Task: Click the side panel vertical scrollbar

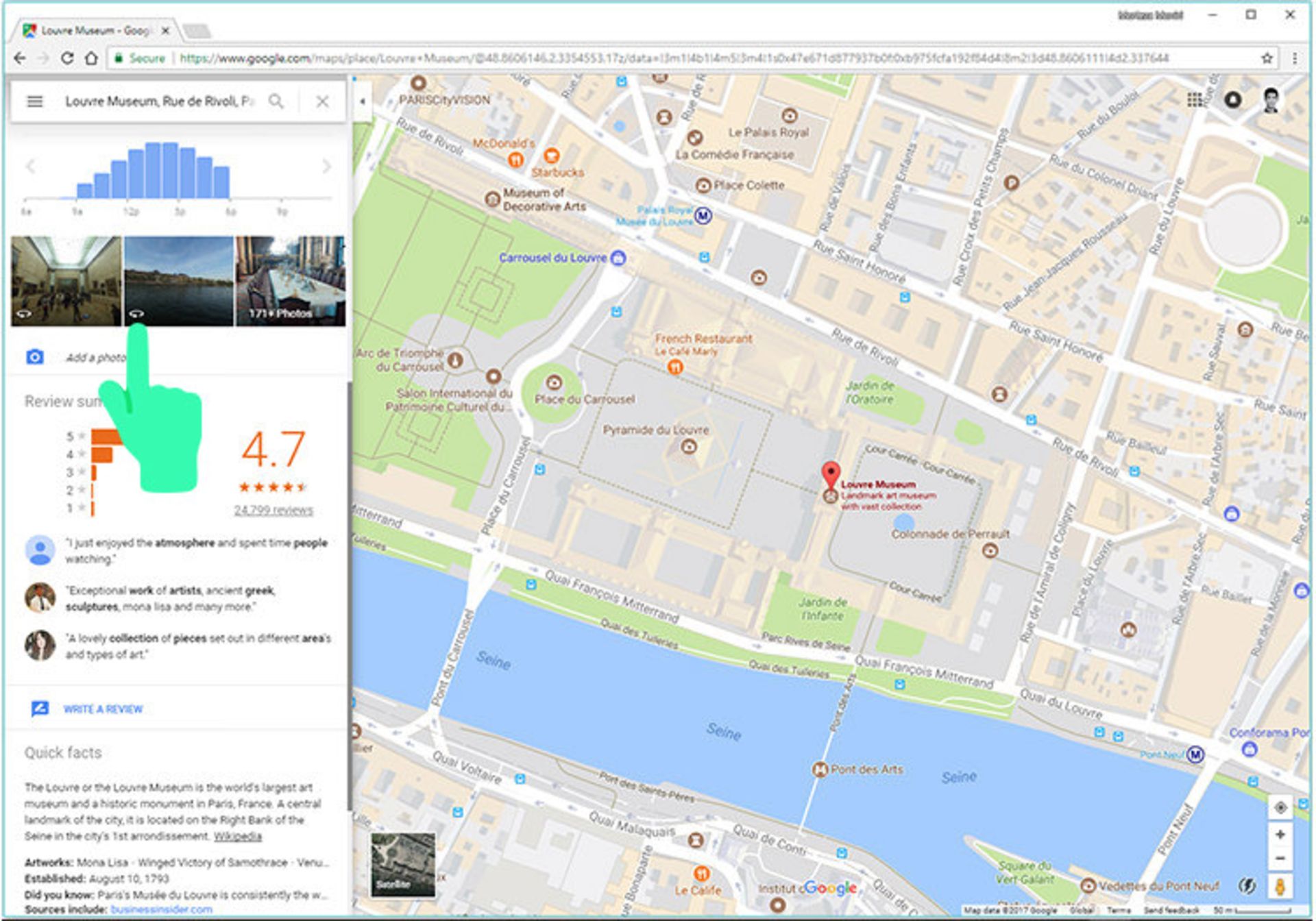Action: pos(349,596)
